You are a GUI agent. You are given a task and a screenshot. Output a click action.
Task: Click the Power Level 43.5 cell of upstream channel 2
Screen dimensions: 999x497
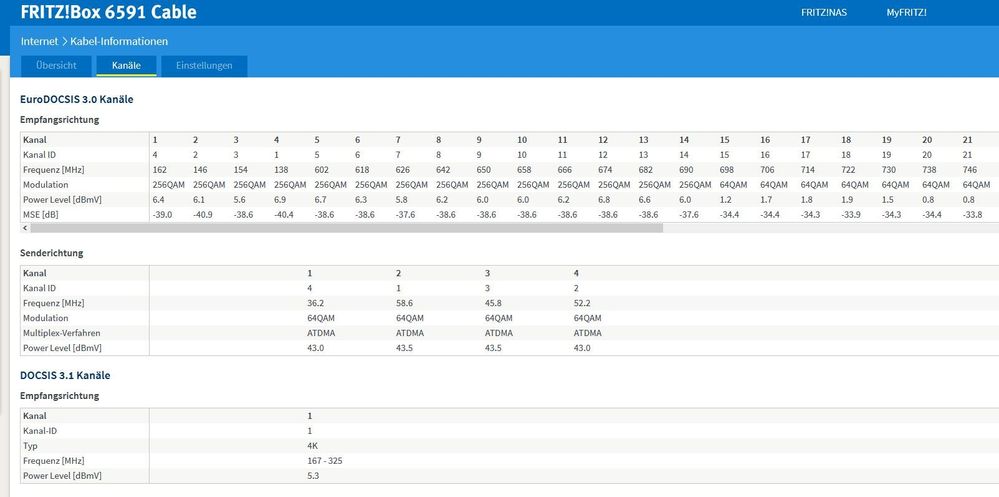[405, 348]
